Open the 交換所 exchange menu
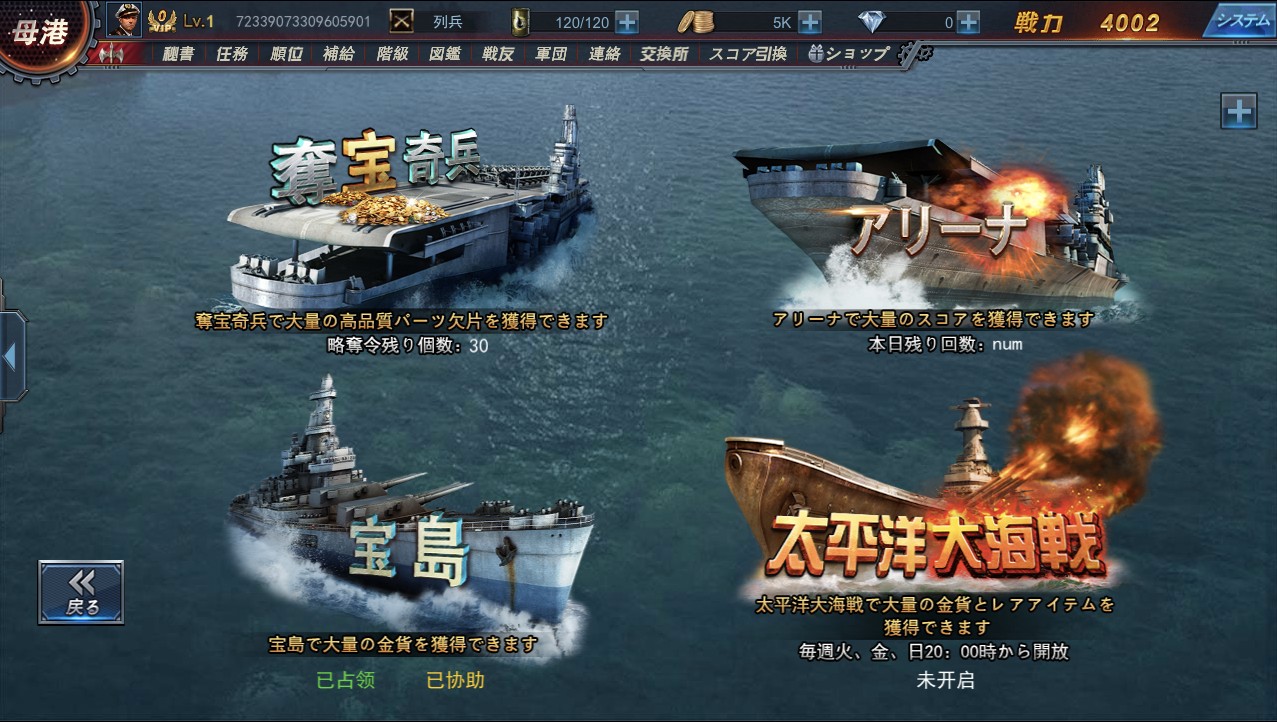1277x722 pixels. (x=664, y=54)
